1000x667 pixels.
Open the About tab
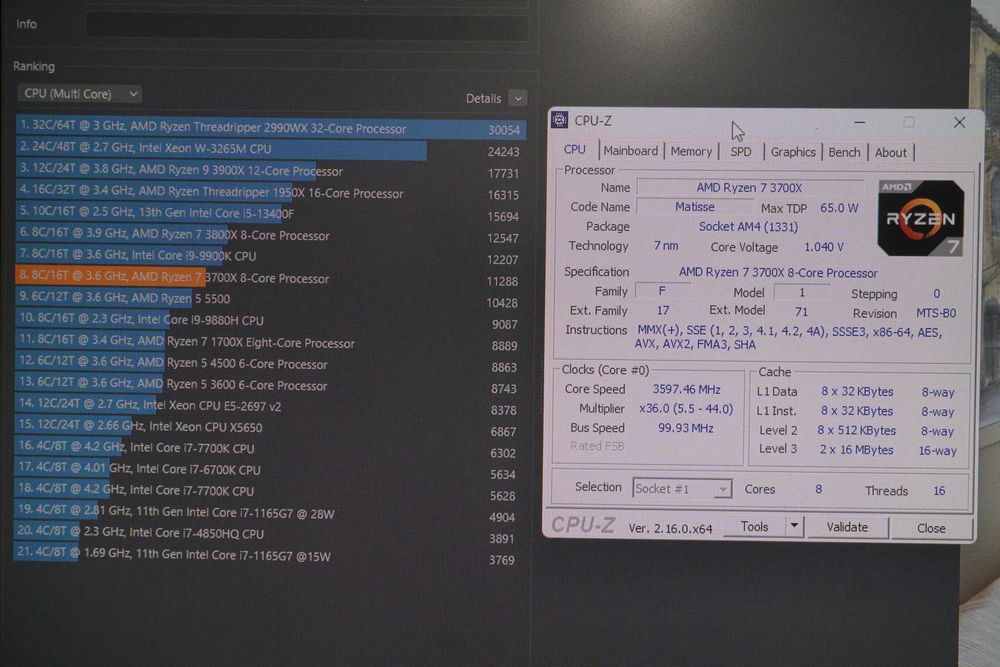(890, 152)
